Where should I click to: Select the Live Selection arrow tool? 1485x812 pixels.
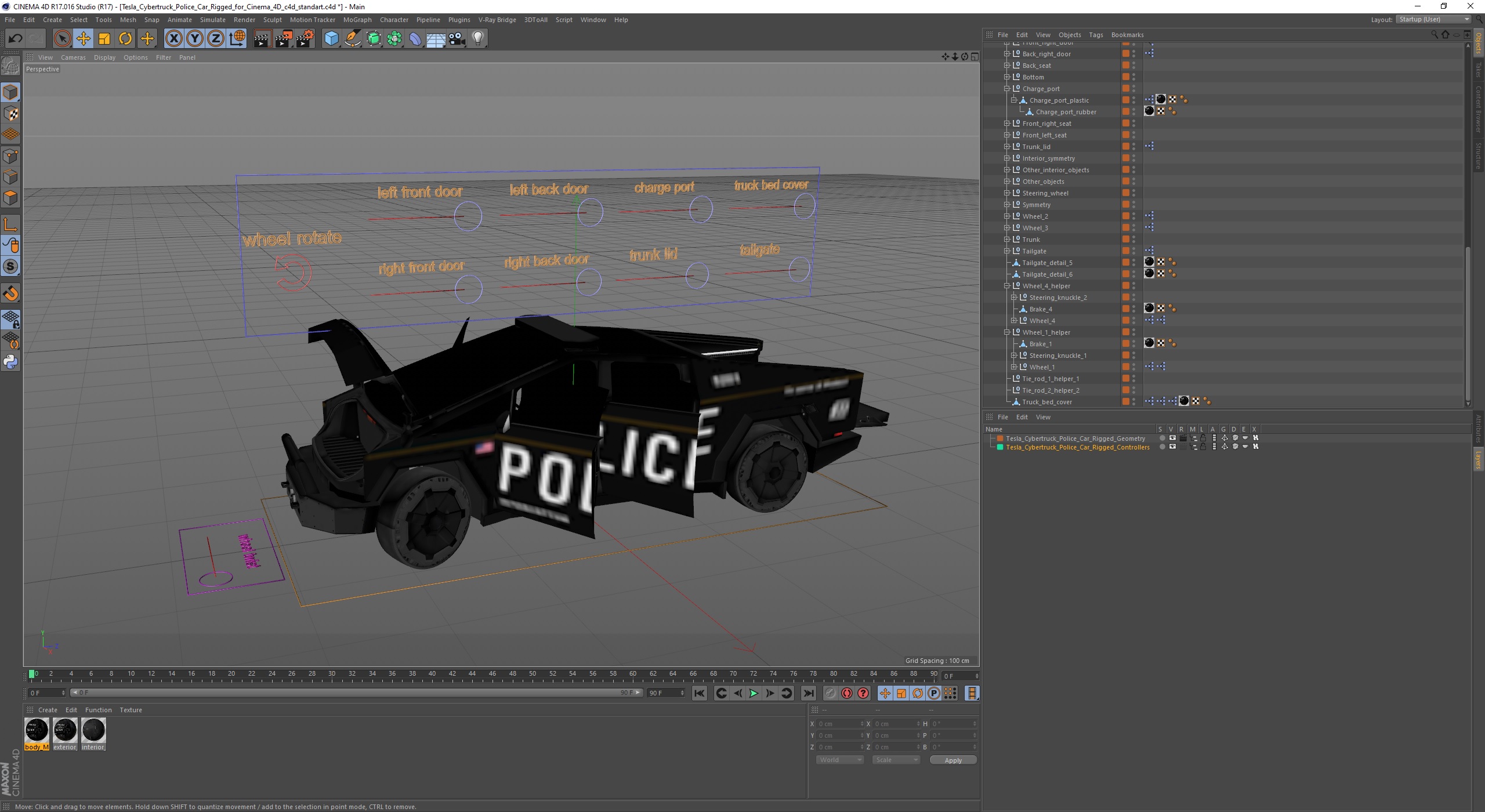[x=62, y=39]
